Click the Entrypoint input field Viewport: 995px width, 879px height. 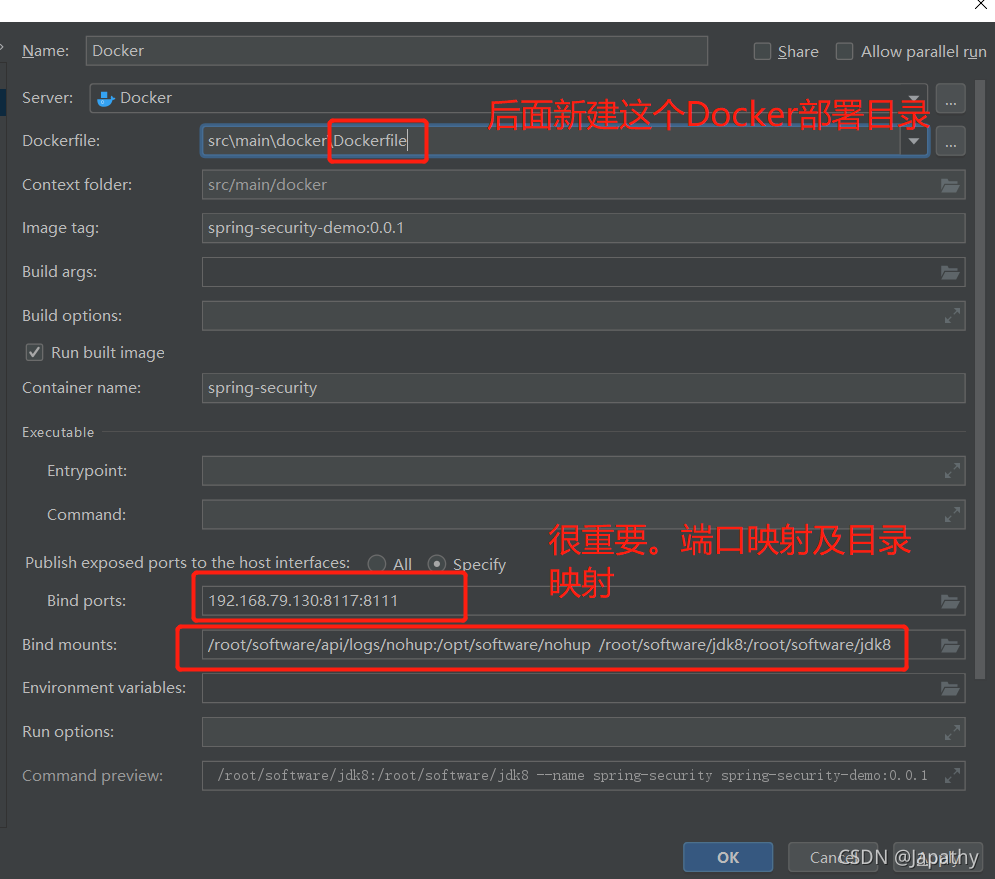point(583,471)
